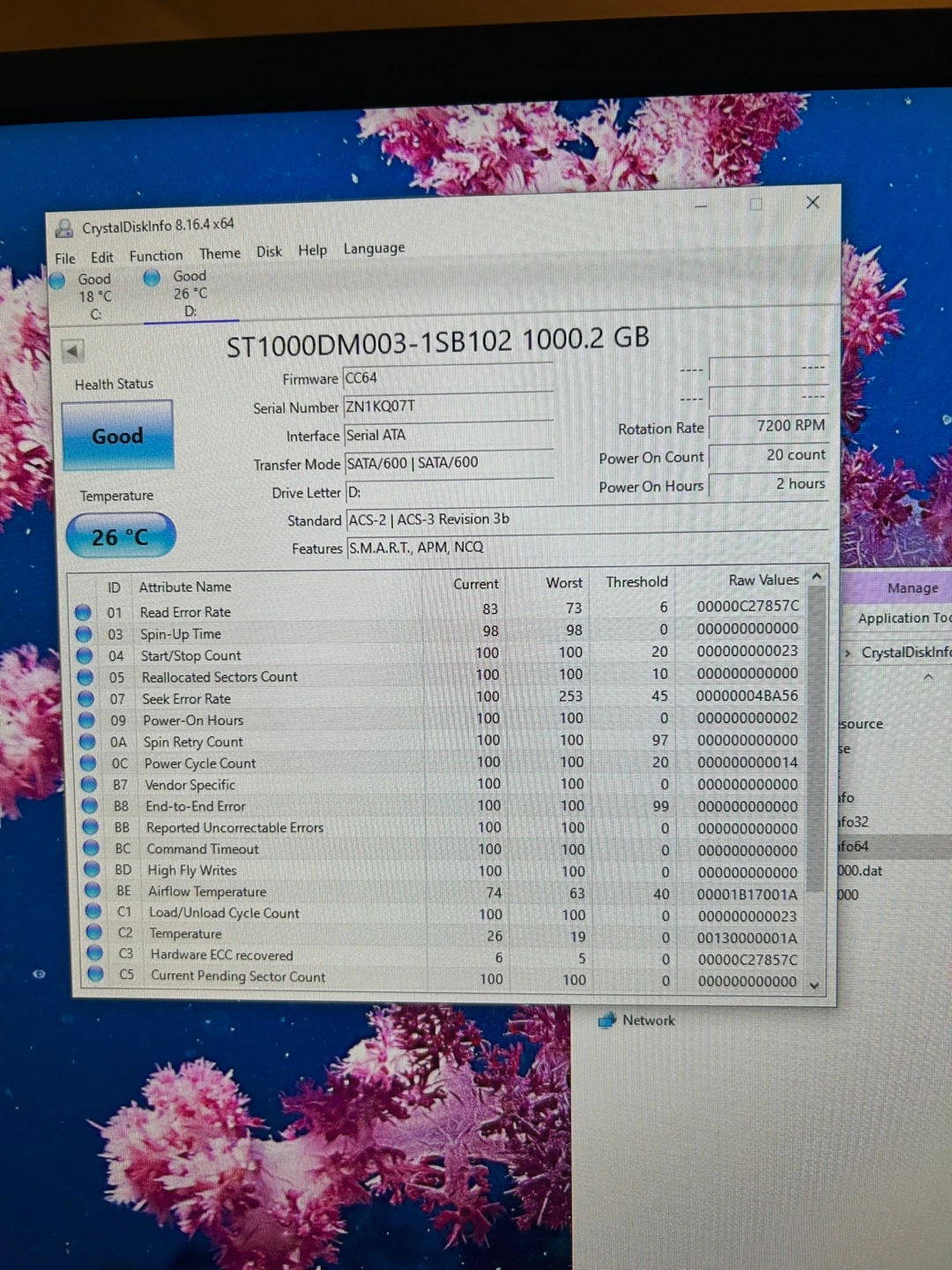This screenshot has width=952, height=1270.
Task: Open the Help menu
Action: pos(312,250)
